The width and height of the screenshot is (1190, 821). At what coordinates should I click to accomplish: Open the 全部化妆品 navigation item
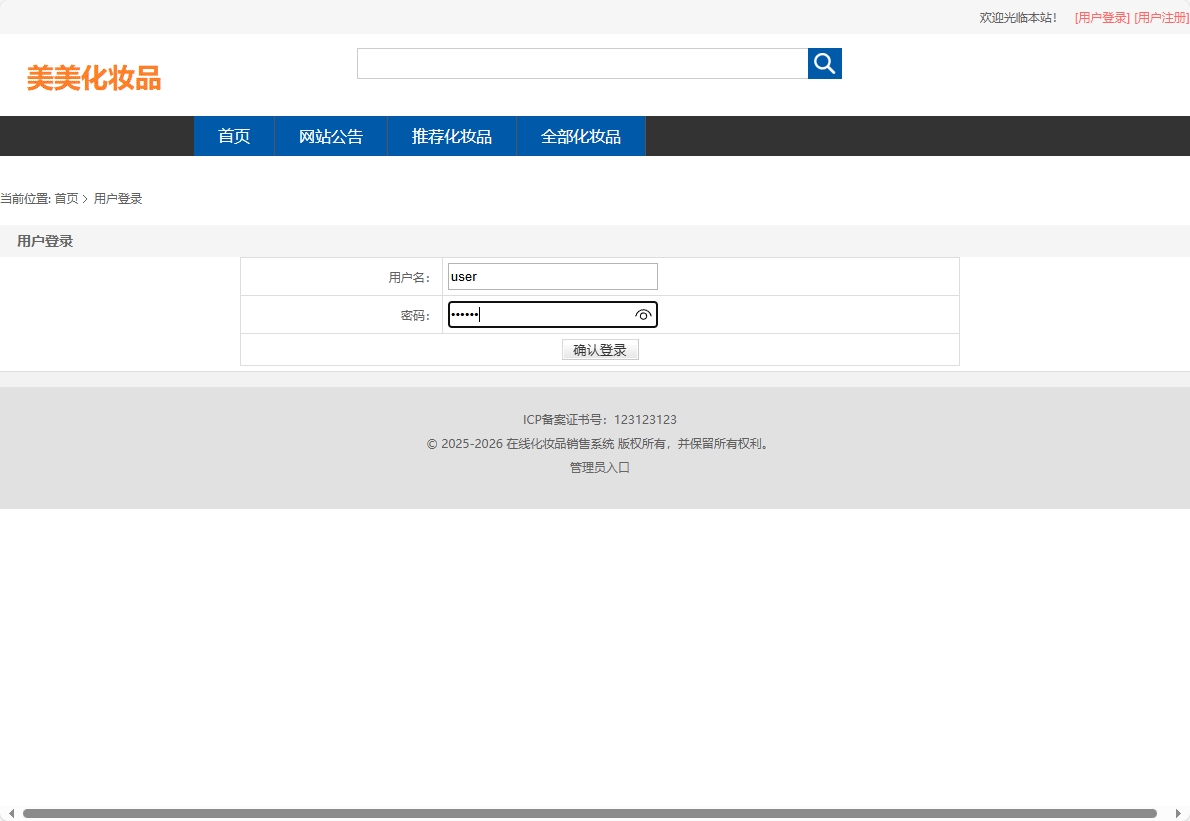coord(580,136)
